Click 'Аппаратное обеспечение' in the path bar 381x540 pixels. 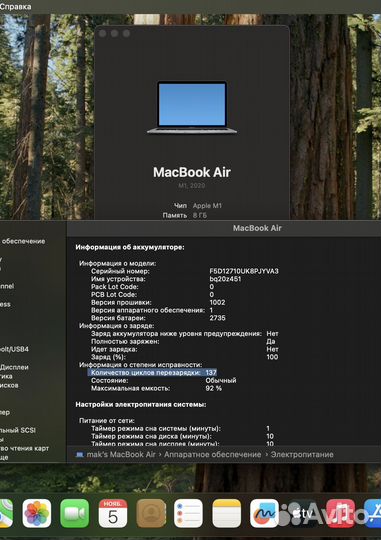213,454
